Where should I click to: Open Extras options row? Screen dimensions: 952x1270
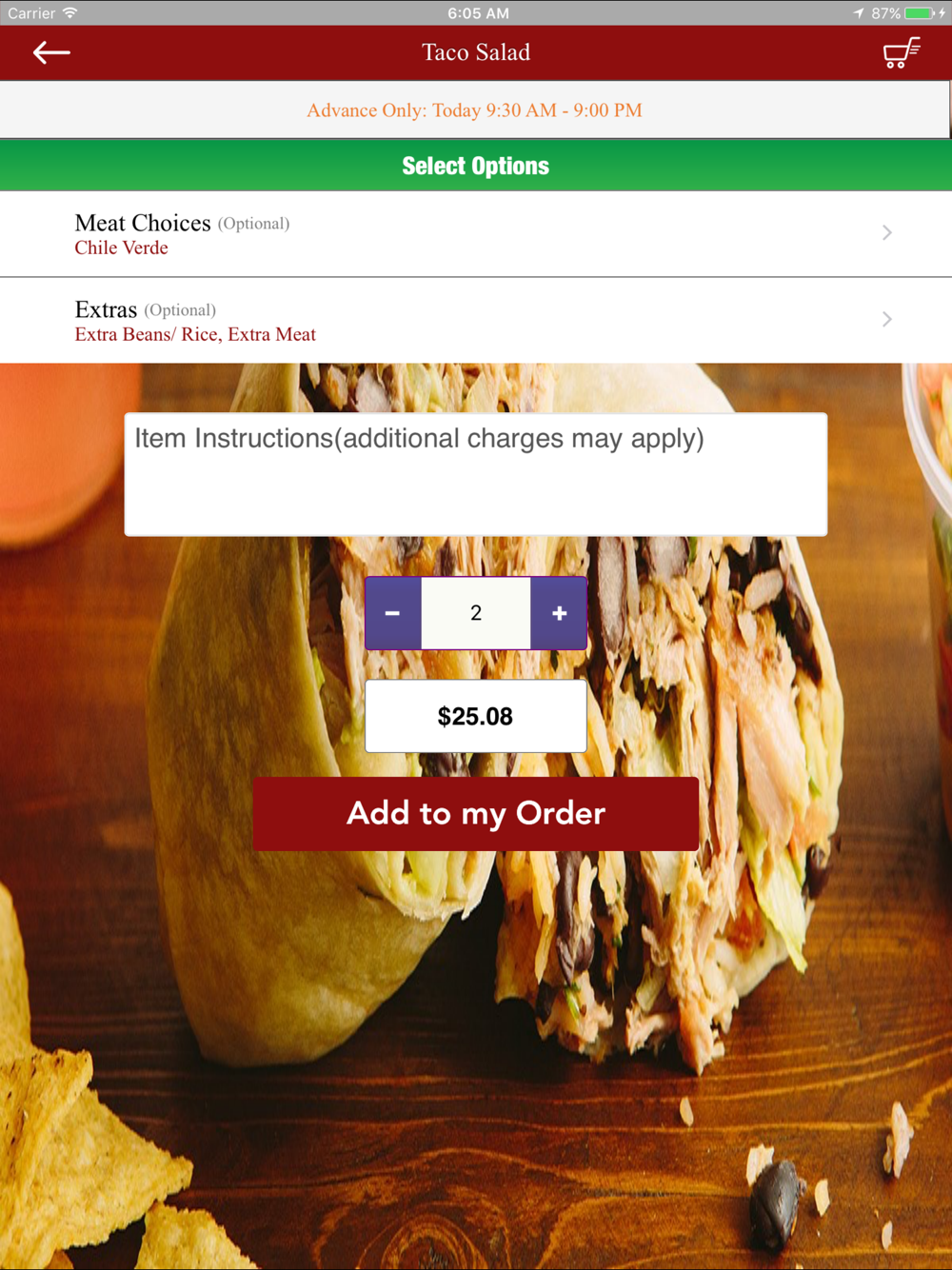[x=476, y=321]
